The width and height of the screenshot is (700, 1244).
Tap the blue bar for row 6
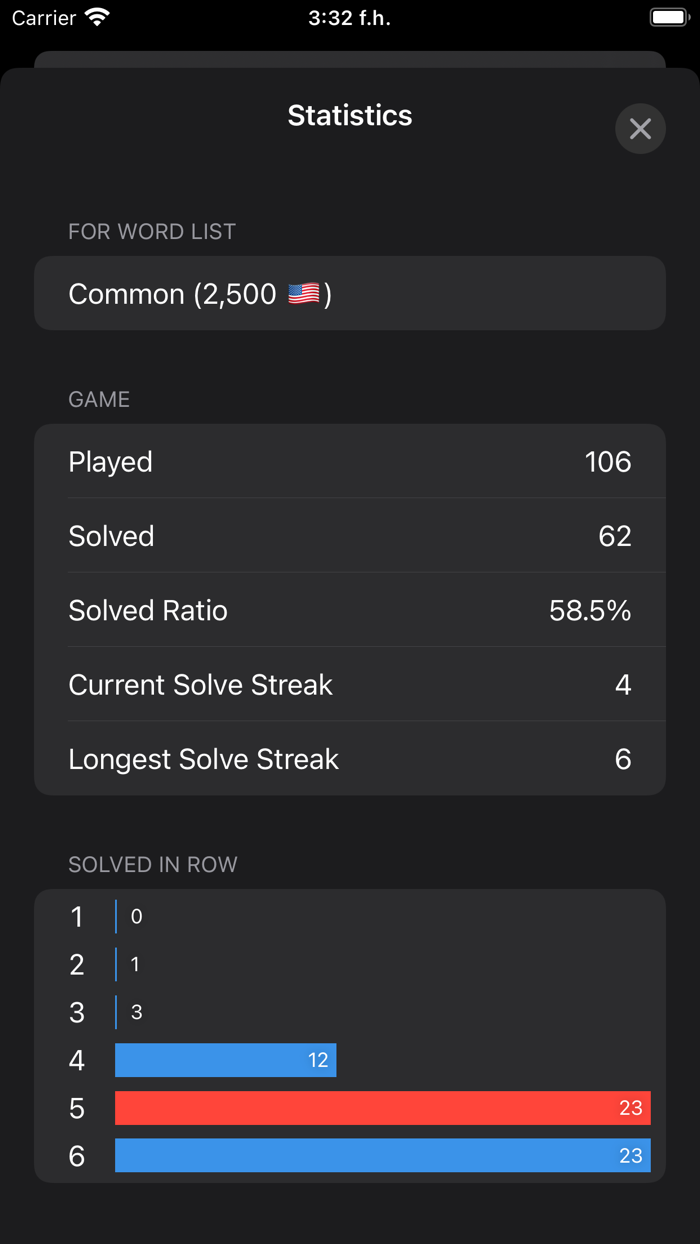(382, 1156)
